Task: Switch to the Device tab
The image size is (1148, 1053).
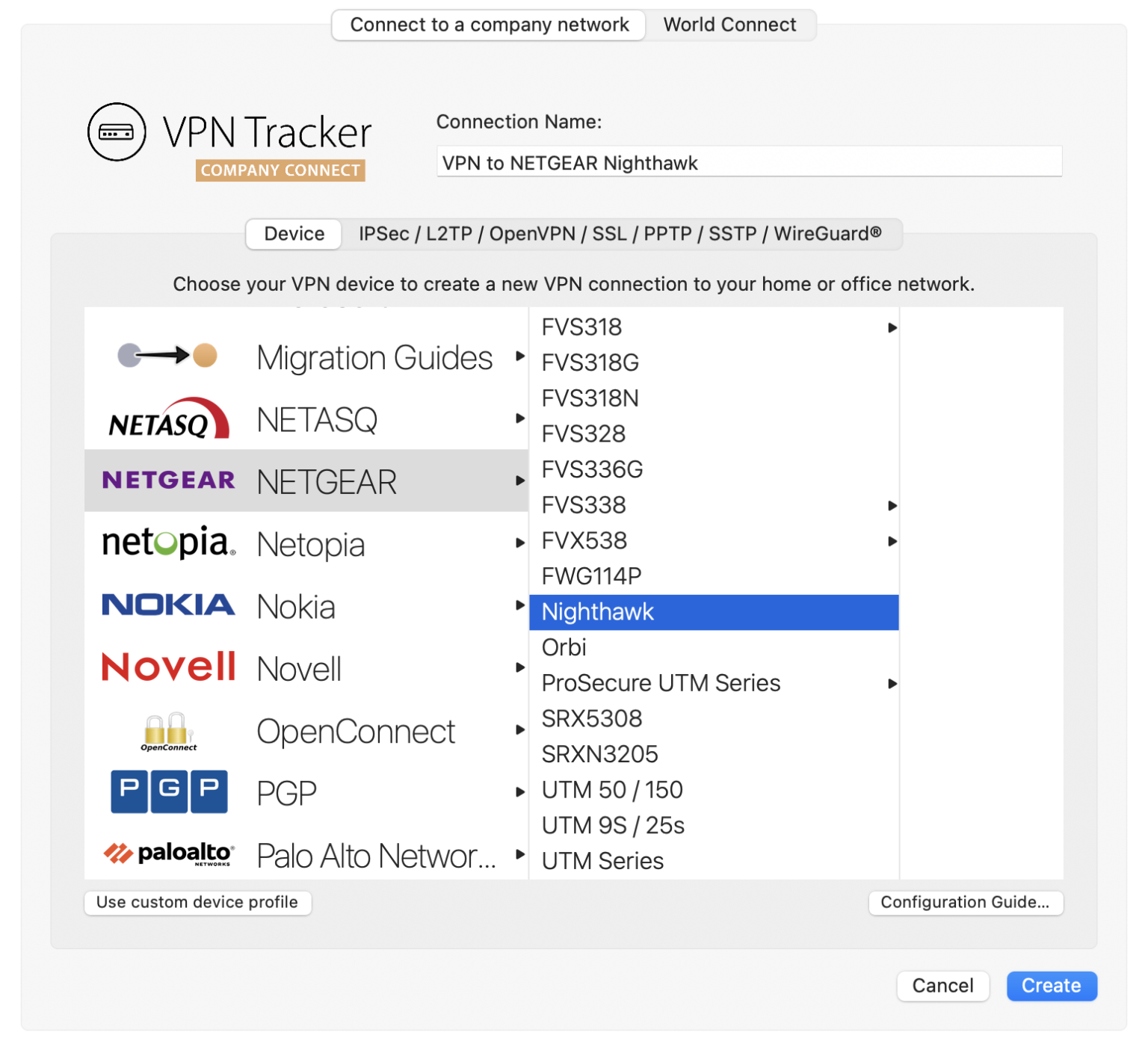Action: (x=293, y=234)
